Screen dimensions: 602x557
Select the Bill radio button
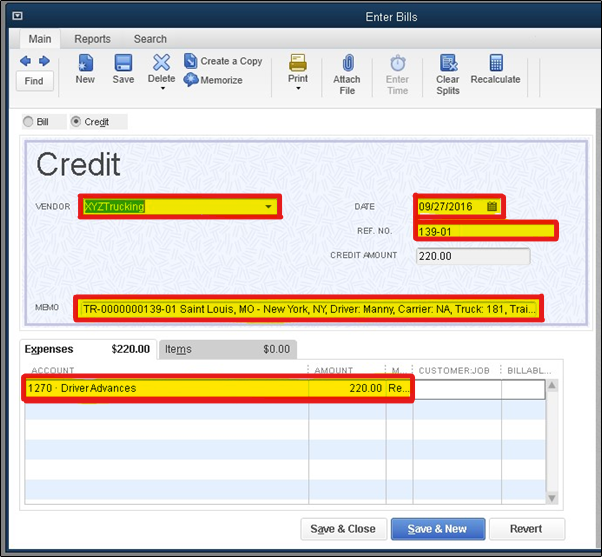pyautogui.click(x=29, y=122)
